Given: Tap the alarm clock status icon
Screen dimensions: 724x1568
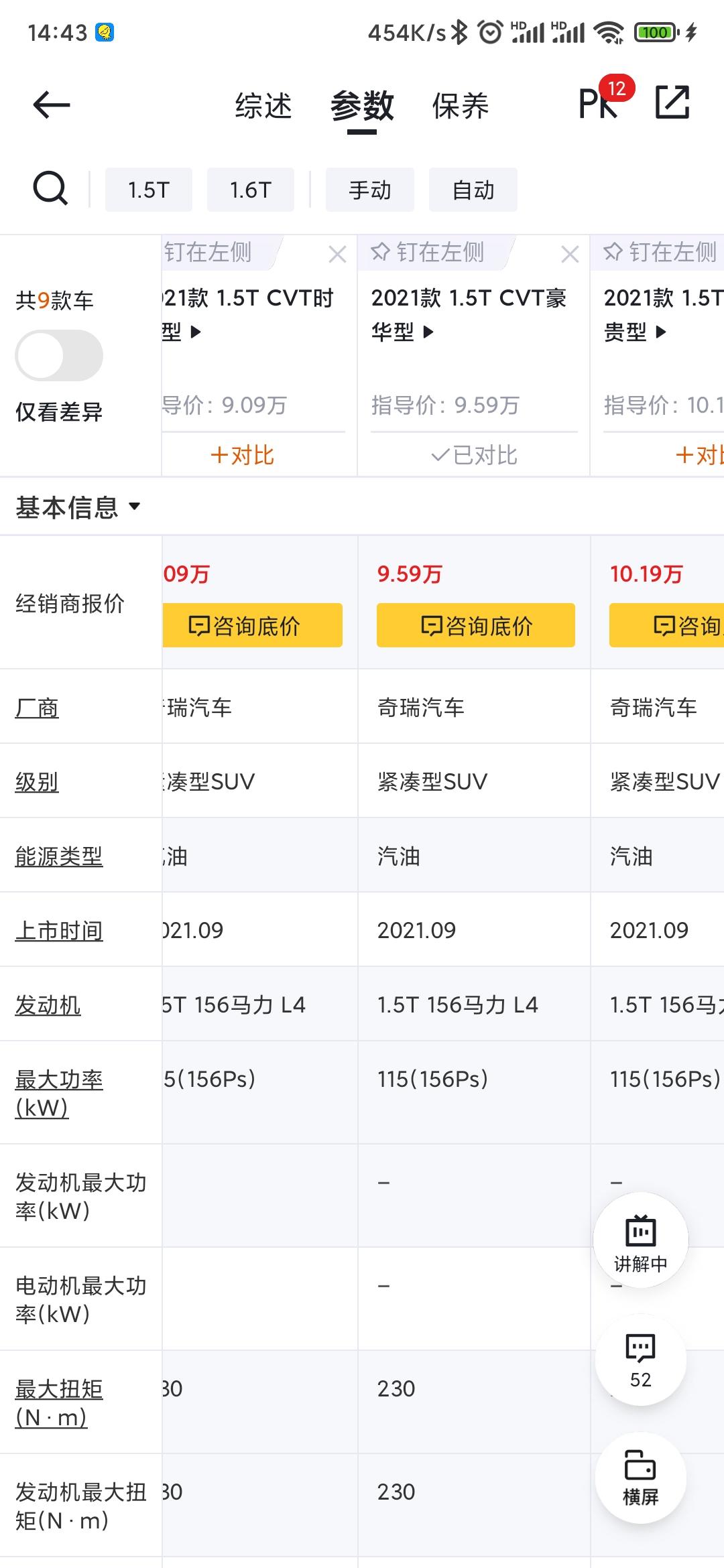Looking at the screenshot, I should (490, 31).
